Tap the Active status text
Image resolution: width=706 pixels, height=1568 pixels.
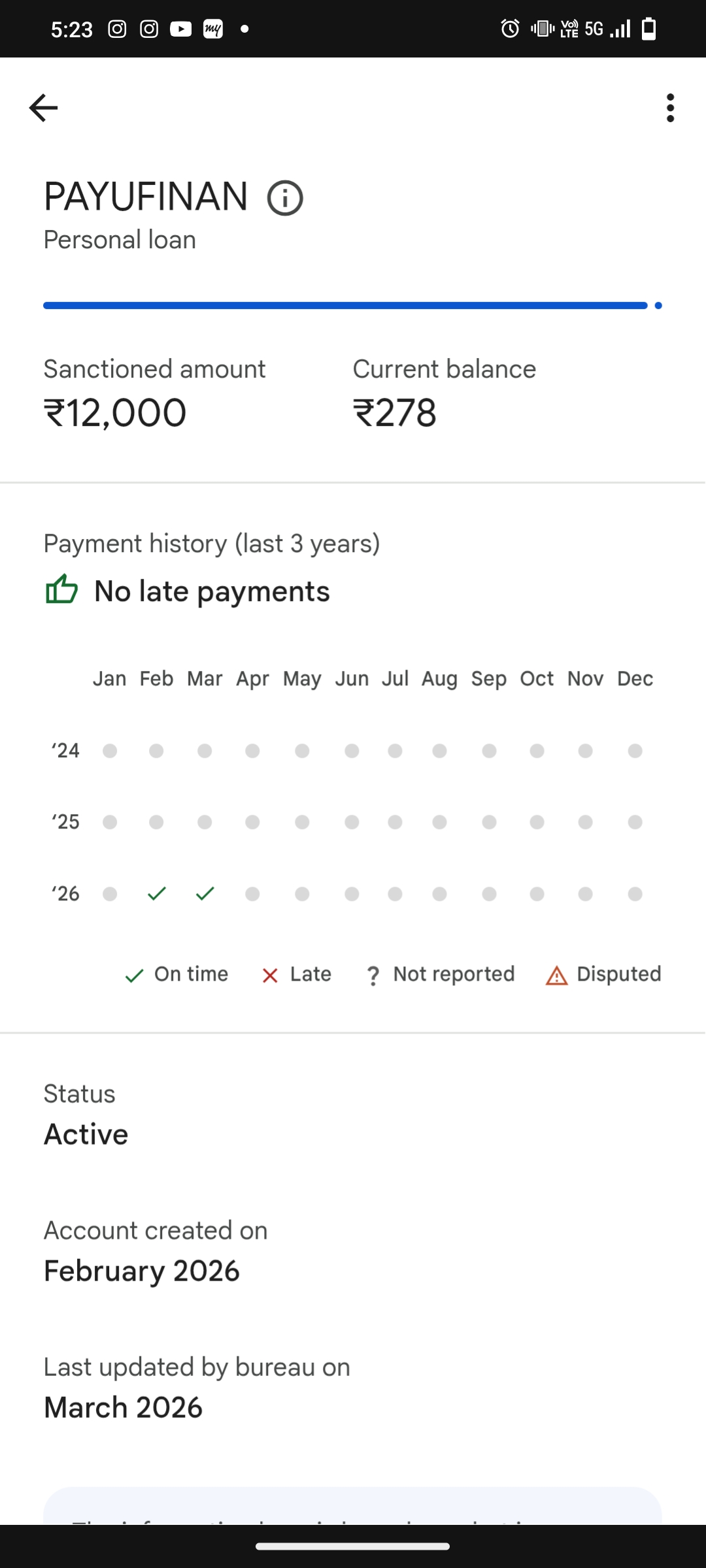[x=86, y=1134]
